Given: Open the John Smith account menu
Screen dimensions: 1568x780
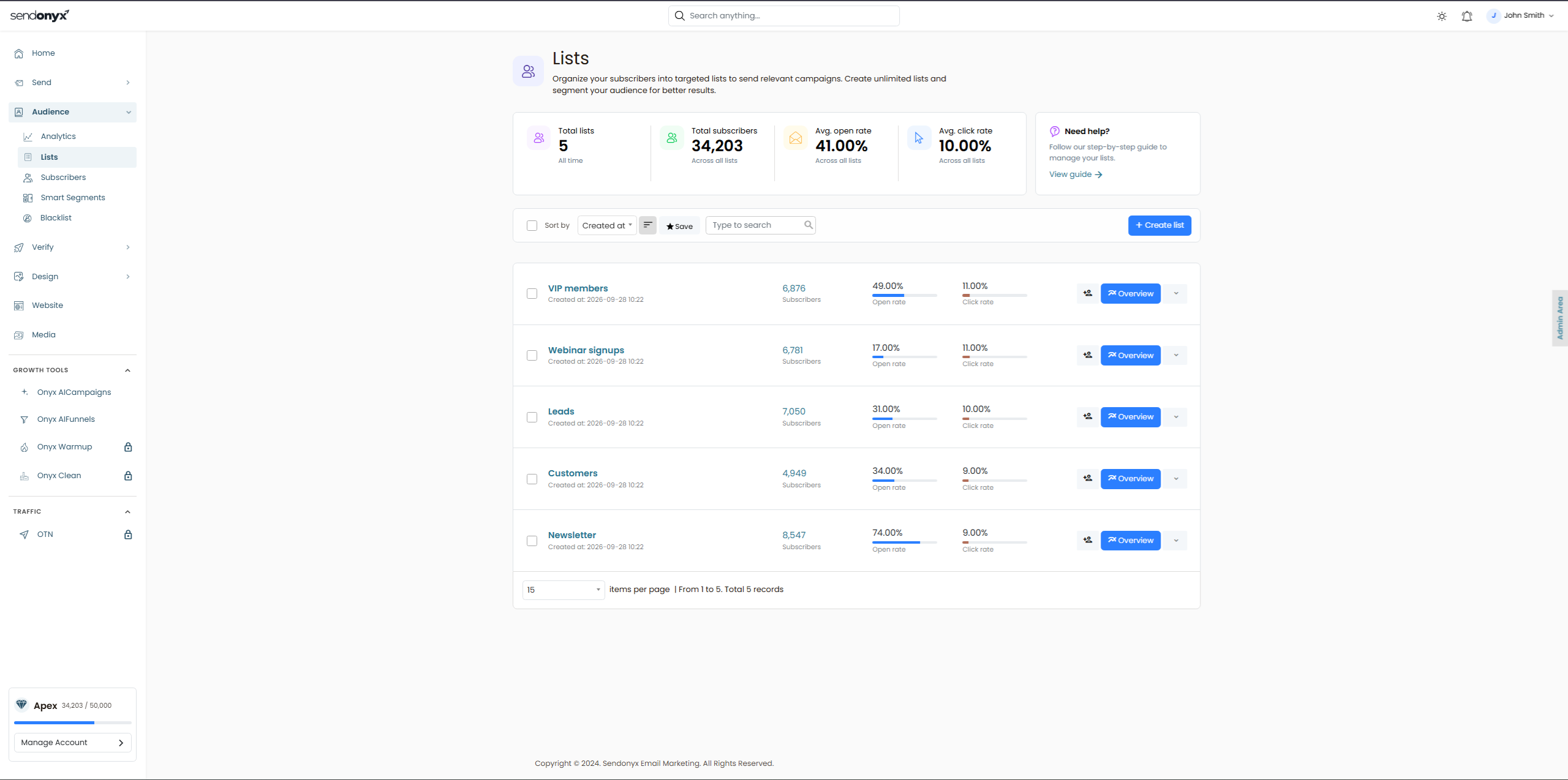Looking at the screenshot, I should (1521, 16).
